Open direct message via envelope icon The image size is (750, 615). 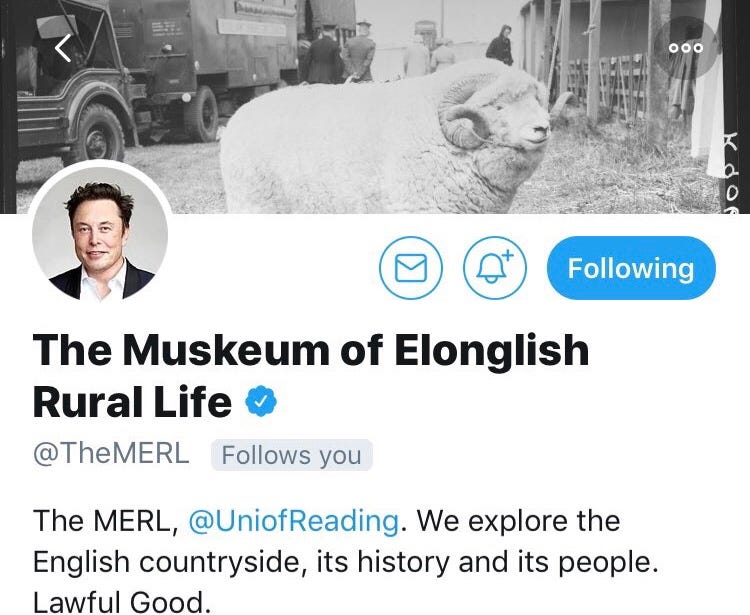tap(411, 268)
